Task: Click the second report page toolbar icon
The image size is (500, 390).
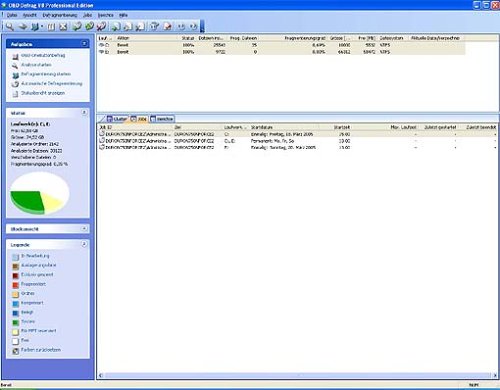Action: [128, 26]
